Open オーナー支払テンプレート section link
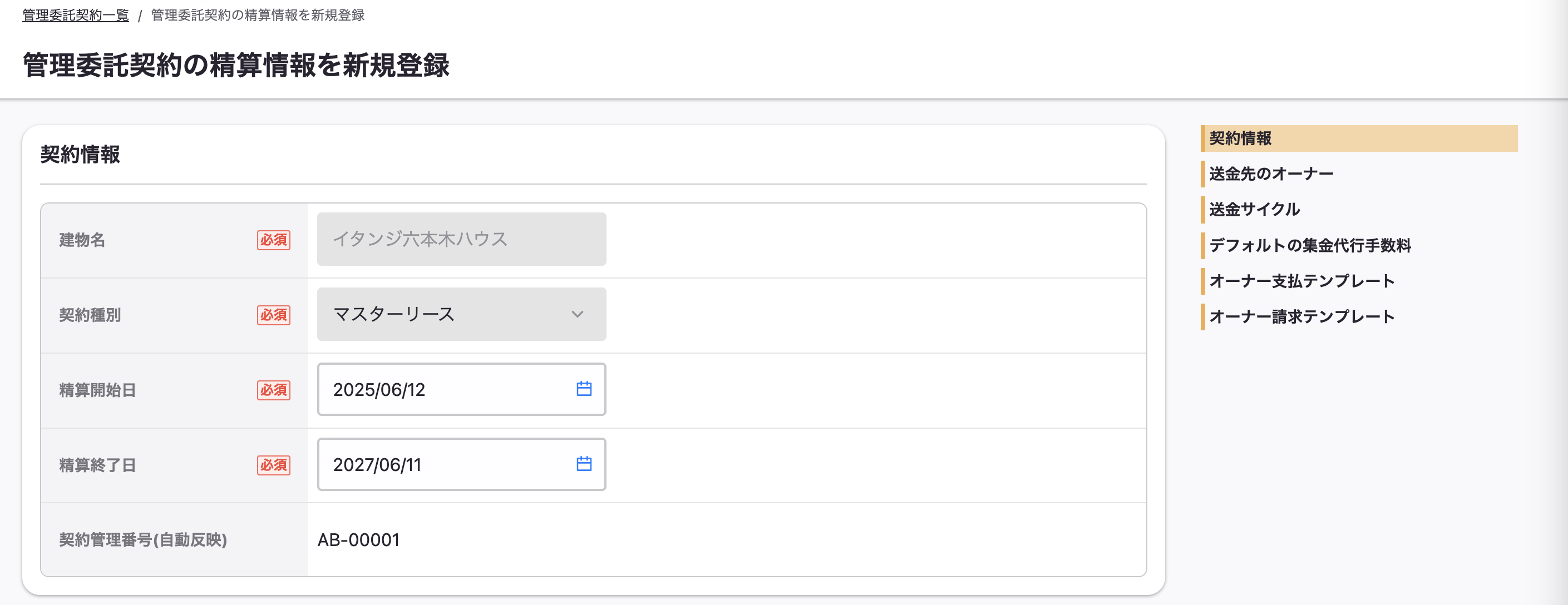Viewport: 1568px width, 605px height. click(1301, 281)
